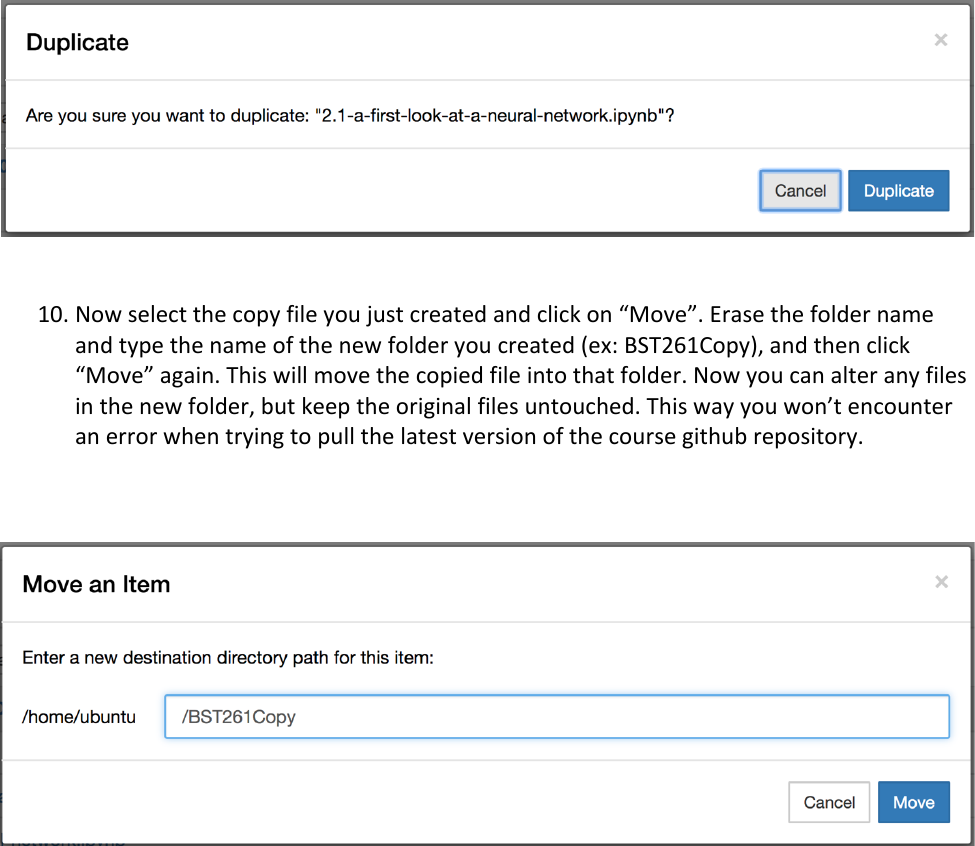975x846 pixels.
Task: Click Cancel in the Duplicate dialog
Action: click(800, 190)
